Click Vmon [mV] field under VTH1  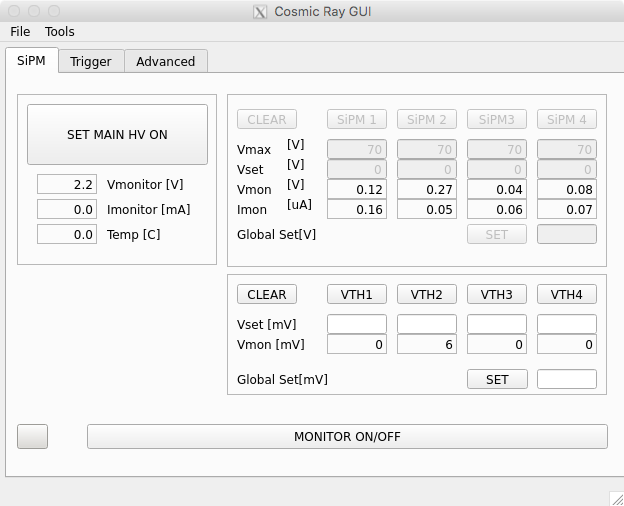[357, 344]
